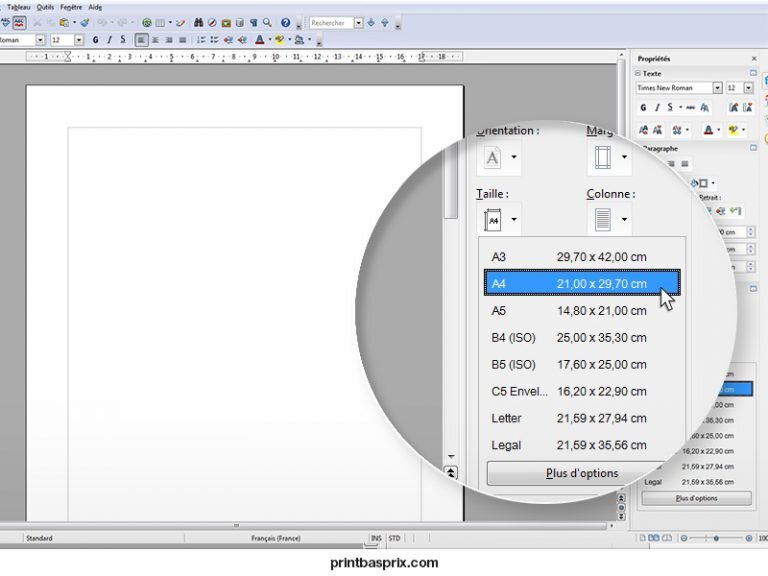The height and width of the screenshot is (576, 768).
Task: Open toolbar font color dropdown arrow
Action: [x=269, y=40]
